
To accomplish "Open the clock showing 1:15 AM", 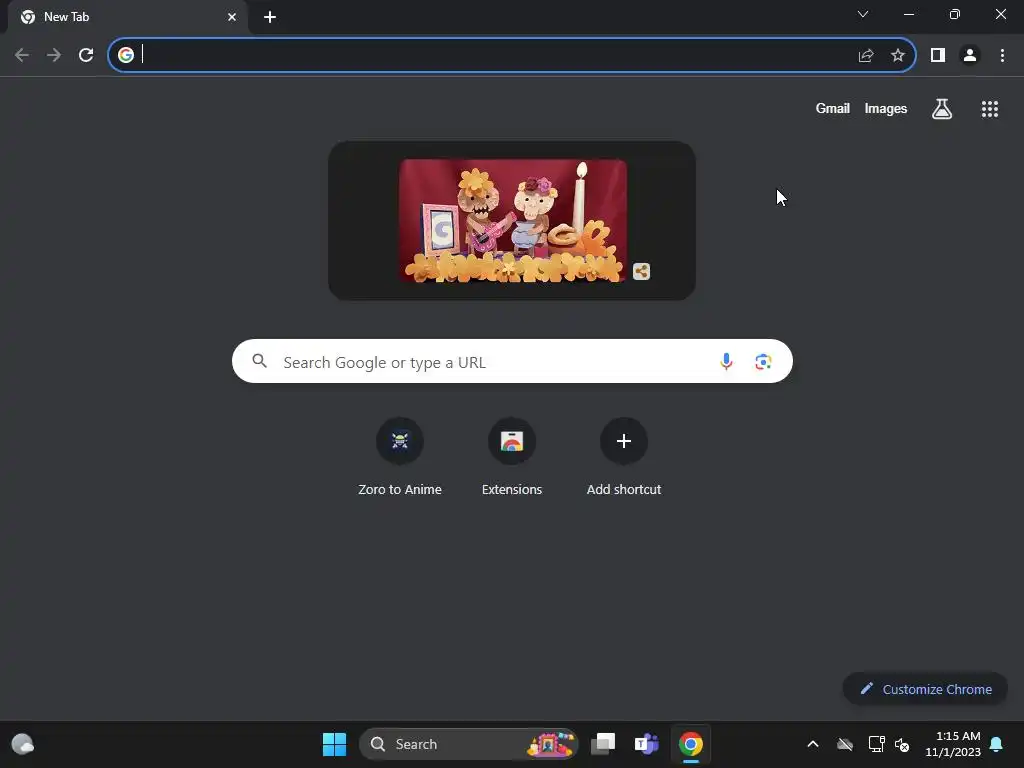I will point(953,744).
